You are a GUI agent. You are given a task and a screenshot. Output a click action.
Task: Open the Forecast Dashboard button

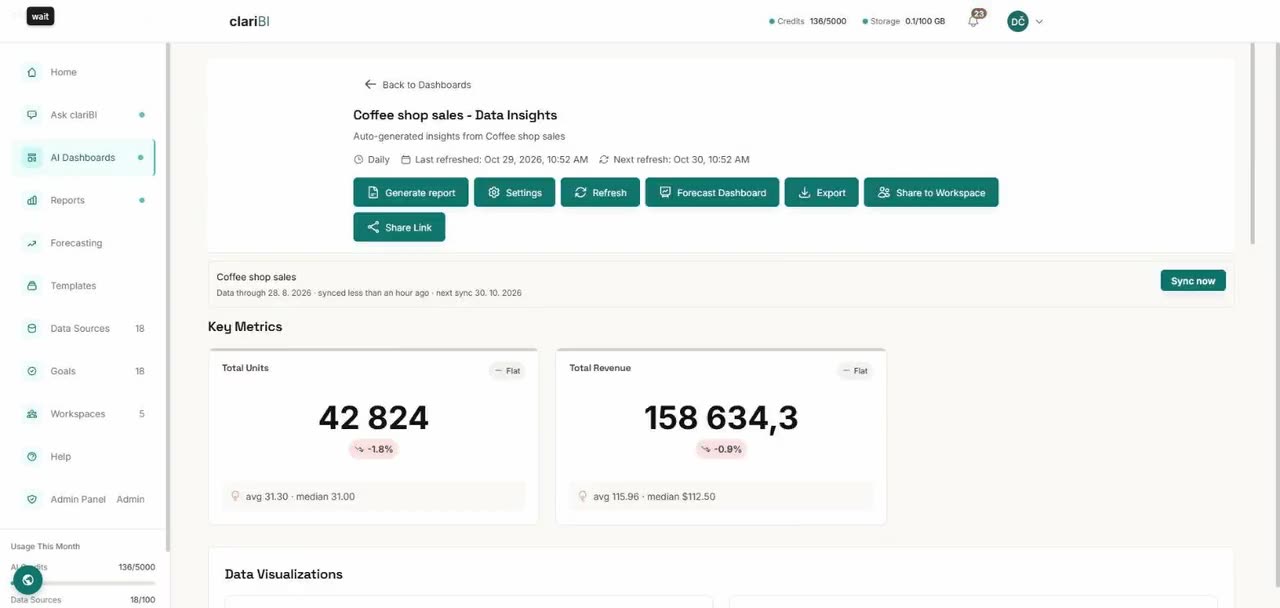712,193
